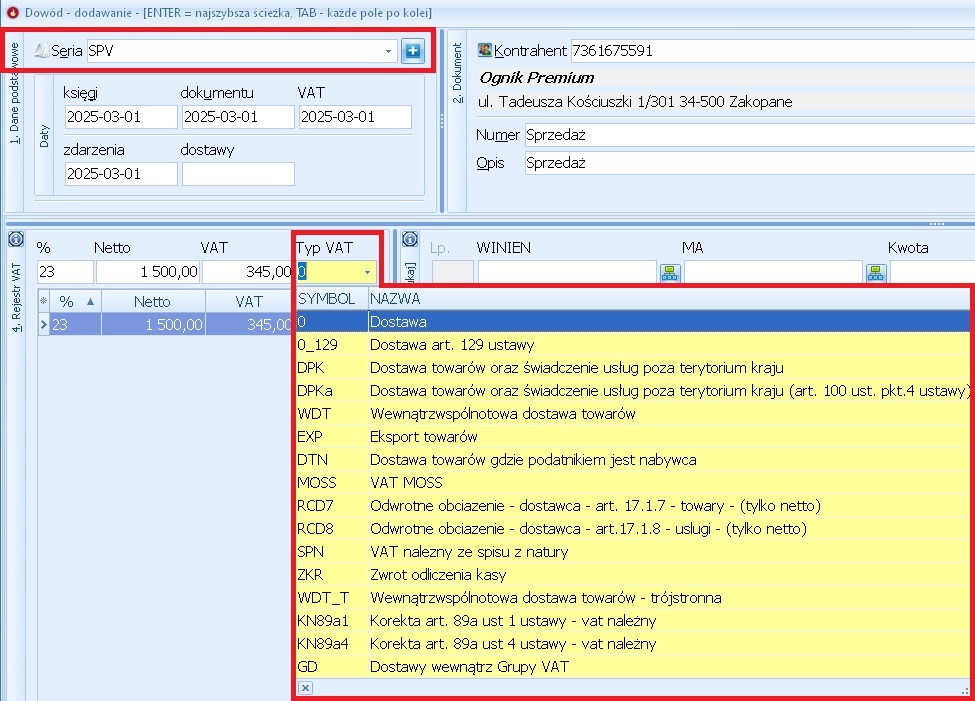
Task: Click the resize grip of the dropdown list
Action: [x=965, y=690]
